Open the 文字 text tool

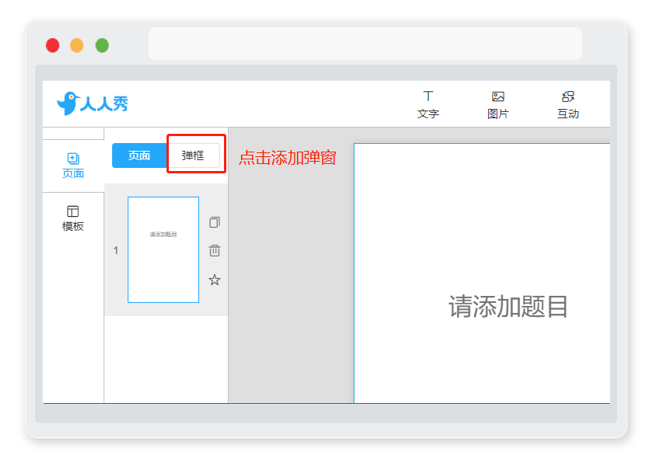point(428,105)
